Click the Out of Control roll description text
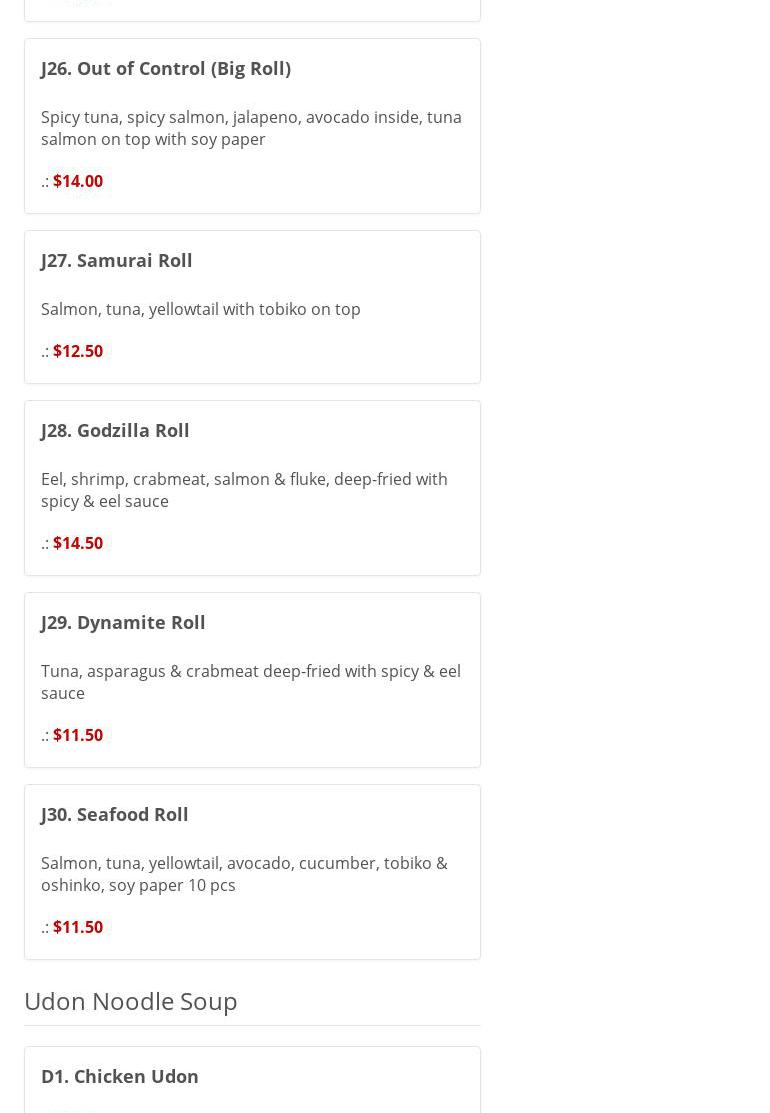Screen dimensions: 770x1113 tap(251, 128)
